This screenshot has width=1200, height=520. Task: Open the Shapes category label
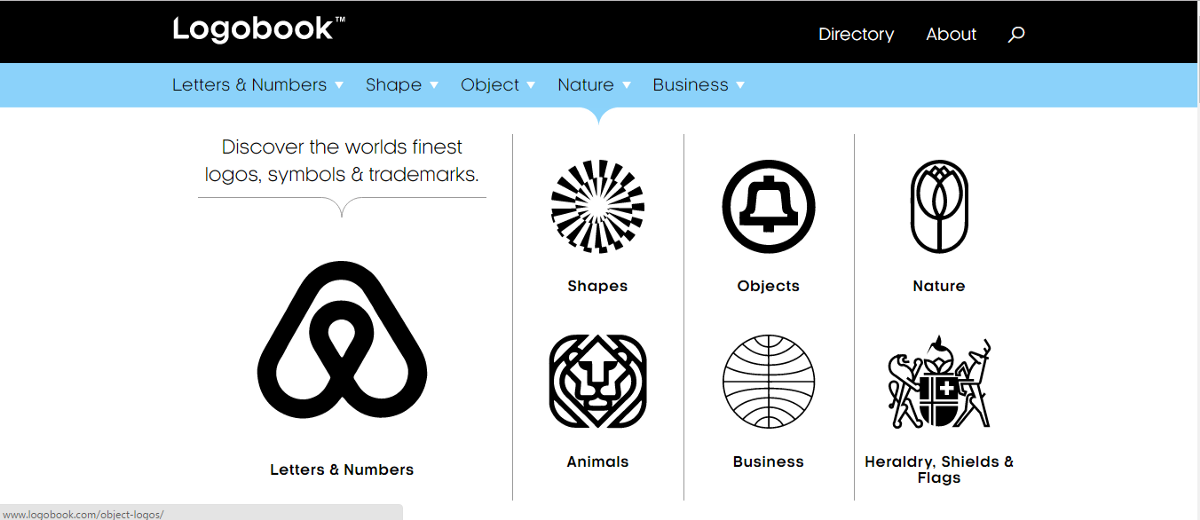click(598, 286)
